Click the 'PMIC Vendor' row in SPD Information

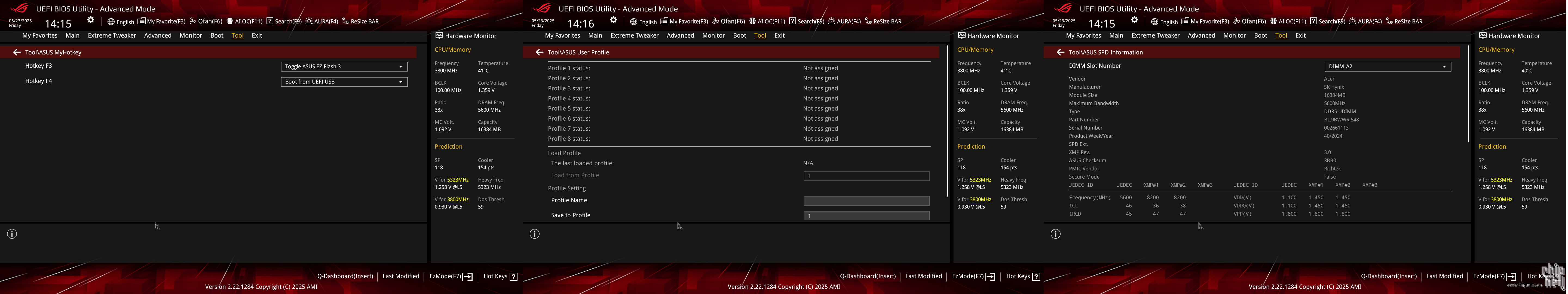tap(1260, 169)
